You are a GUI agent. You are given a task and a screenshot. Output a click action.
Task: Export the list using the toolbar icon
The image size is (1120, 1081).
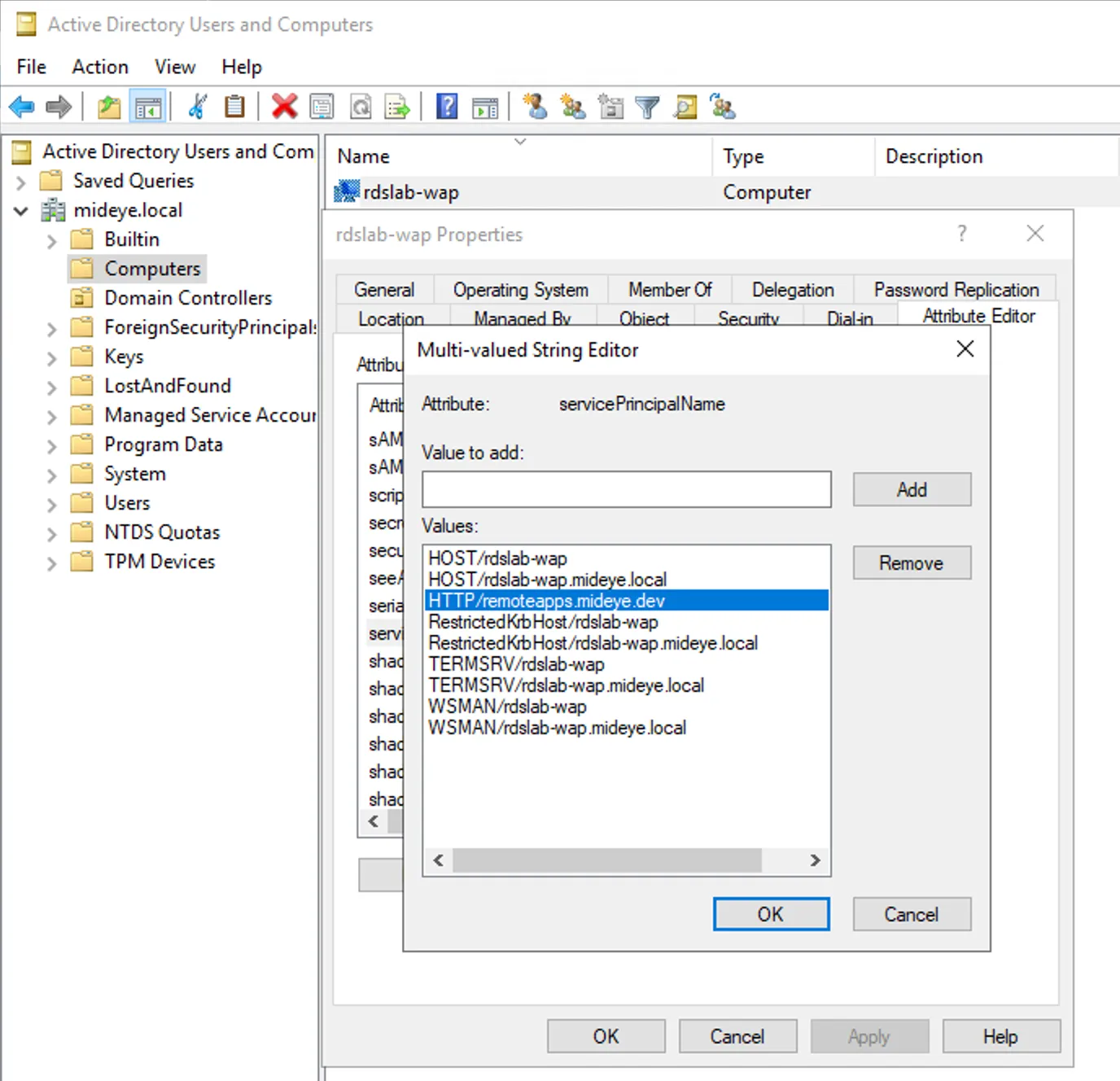click(x=397, y=106)
